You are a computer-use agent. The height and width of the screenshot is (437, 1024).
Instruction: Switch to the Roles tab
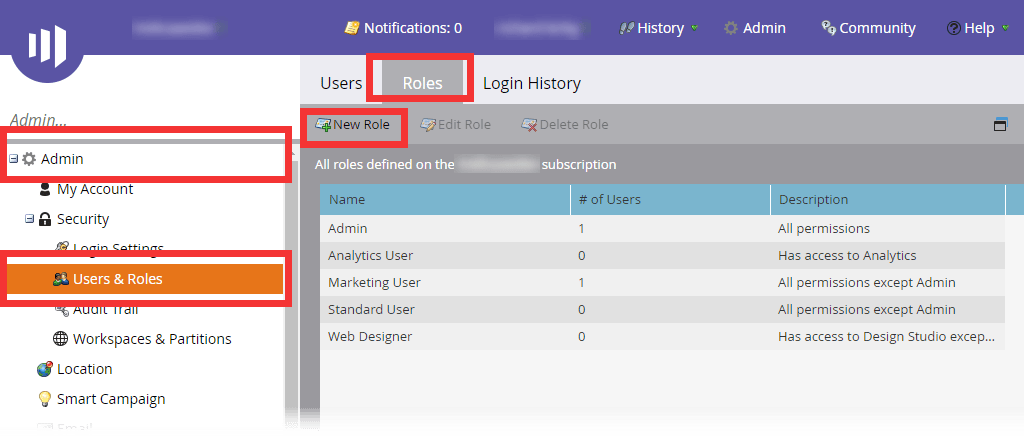coord(422,83)
